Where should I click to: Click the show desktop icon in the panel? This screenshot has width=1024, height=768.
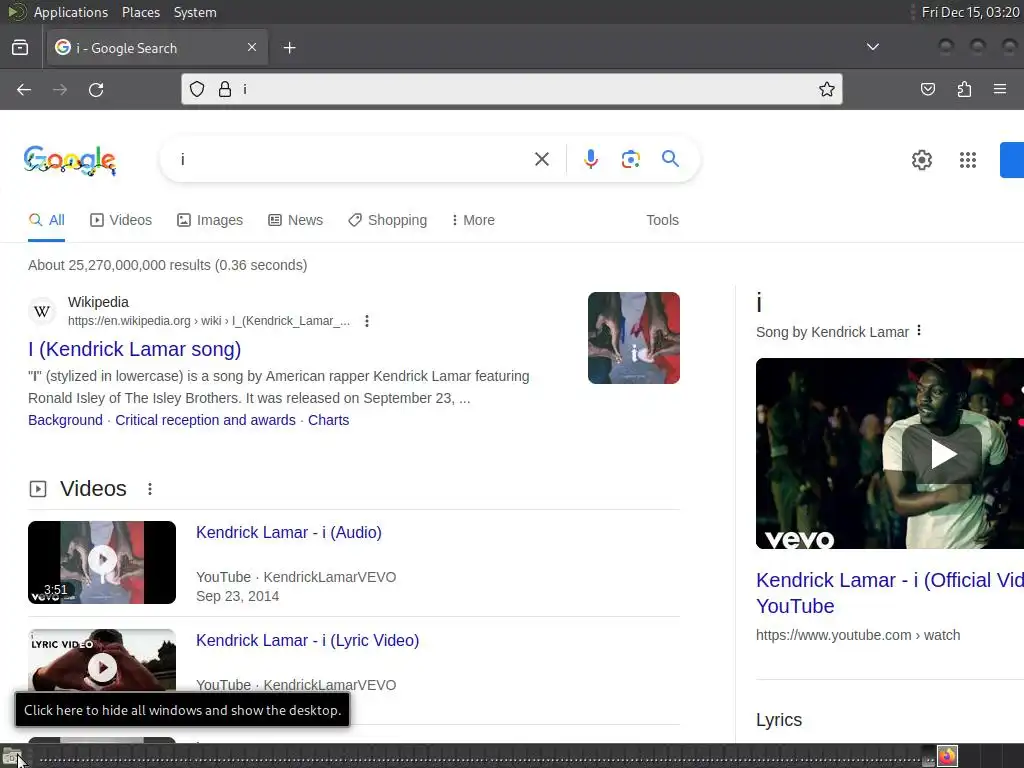(12, 758)
